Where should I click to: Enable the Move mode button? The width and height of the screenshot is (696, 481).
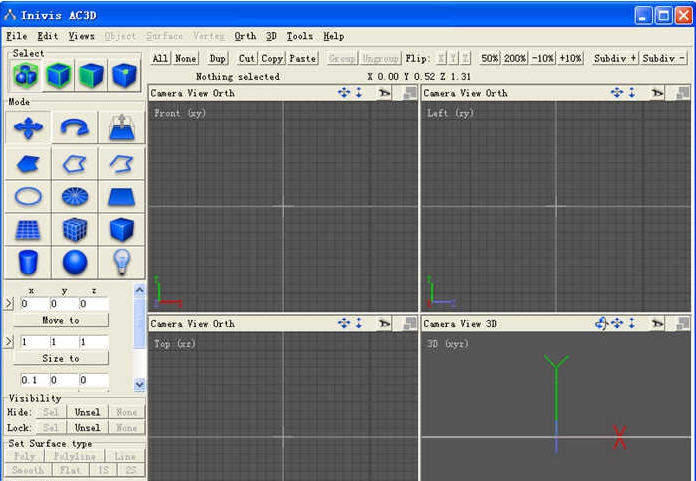[28, 128]
